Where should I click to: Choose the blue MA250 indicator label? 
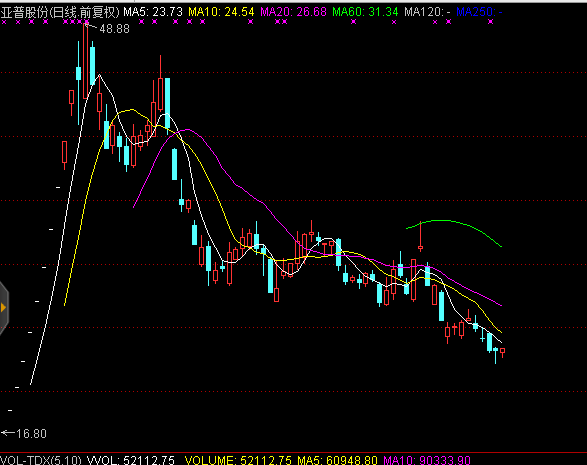(479, 12)
